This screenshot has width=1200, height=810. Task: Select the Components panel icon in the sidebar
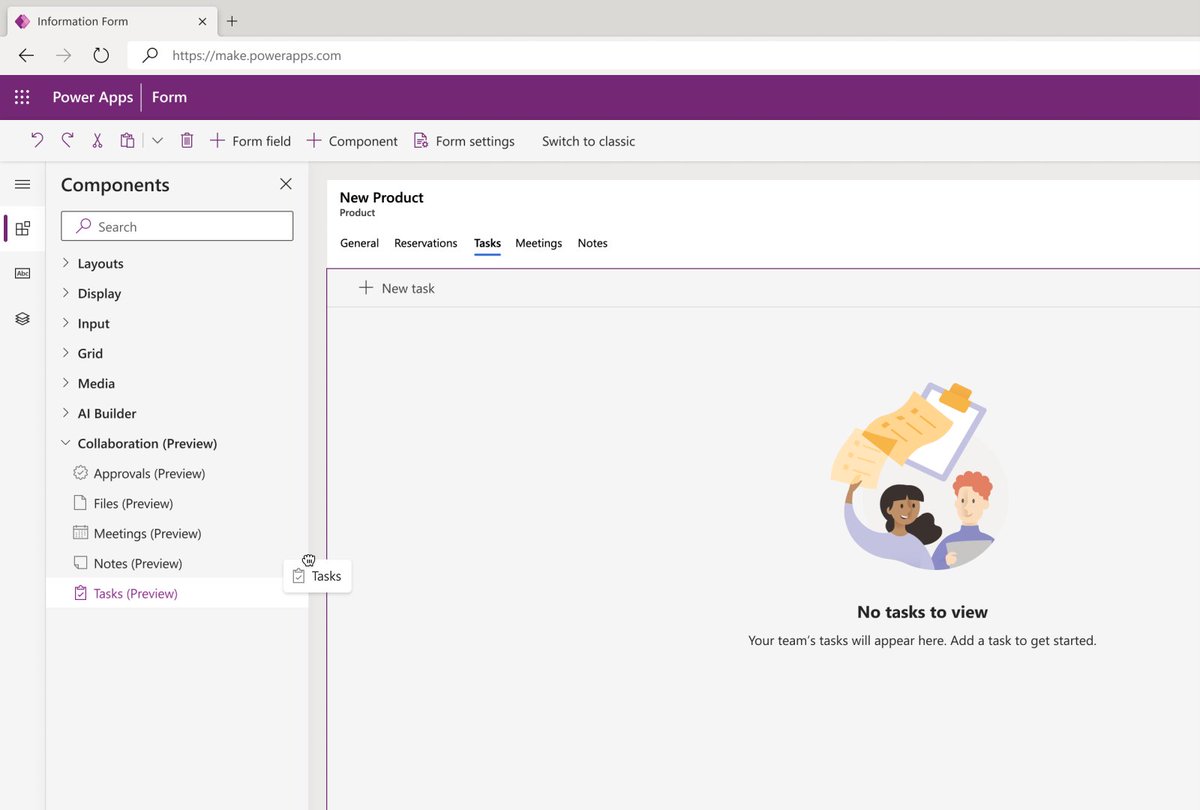(22, 228)
